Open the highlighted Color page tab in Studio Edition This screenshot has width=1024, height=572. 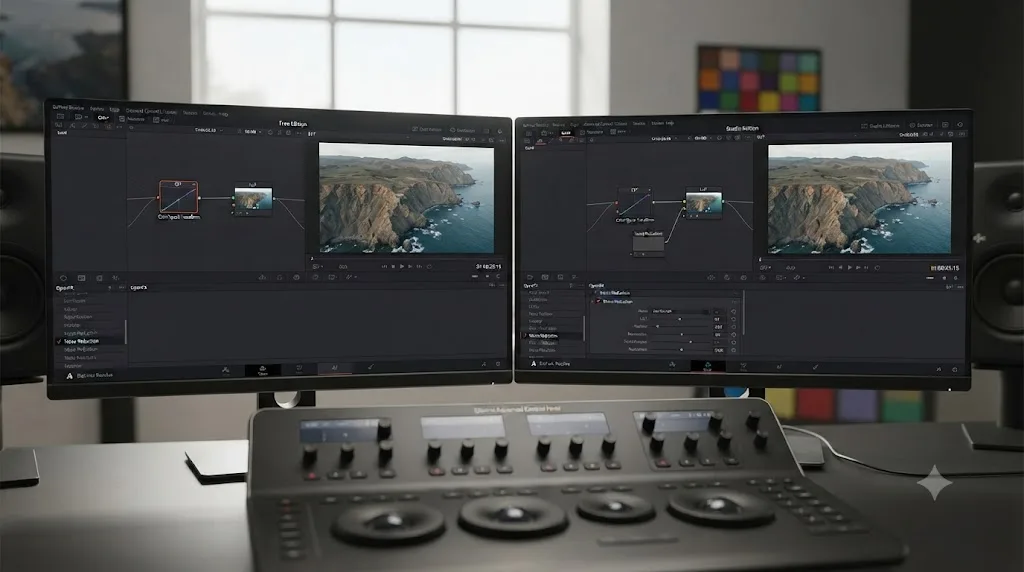(707, 368)
